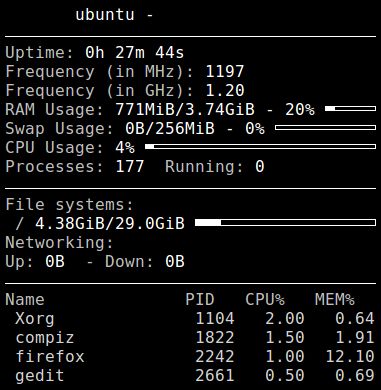Click the Down network speed 0B
This screenshot has height=390, width=381.
pyautogui.click(x=175, y=262)
